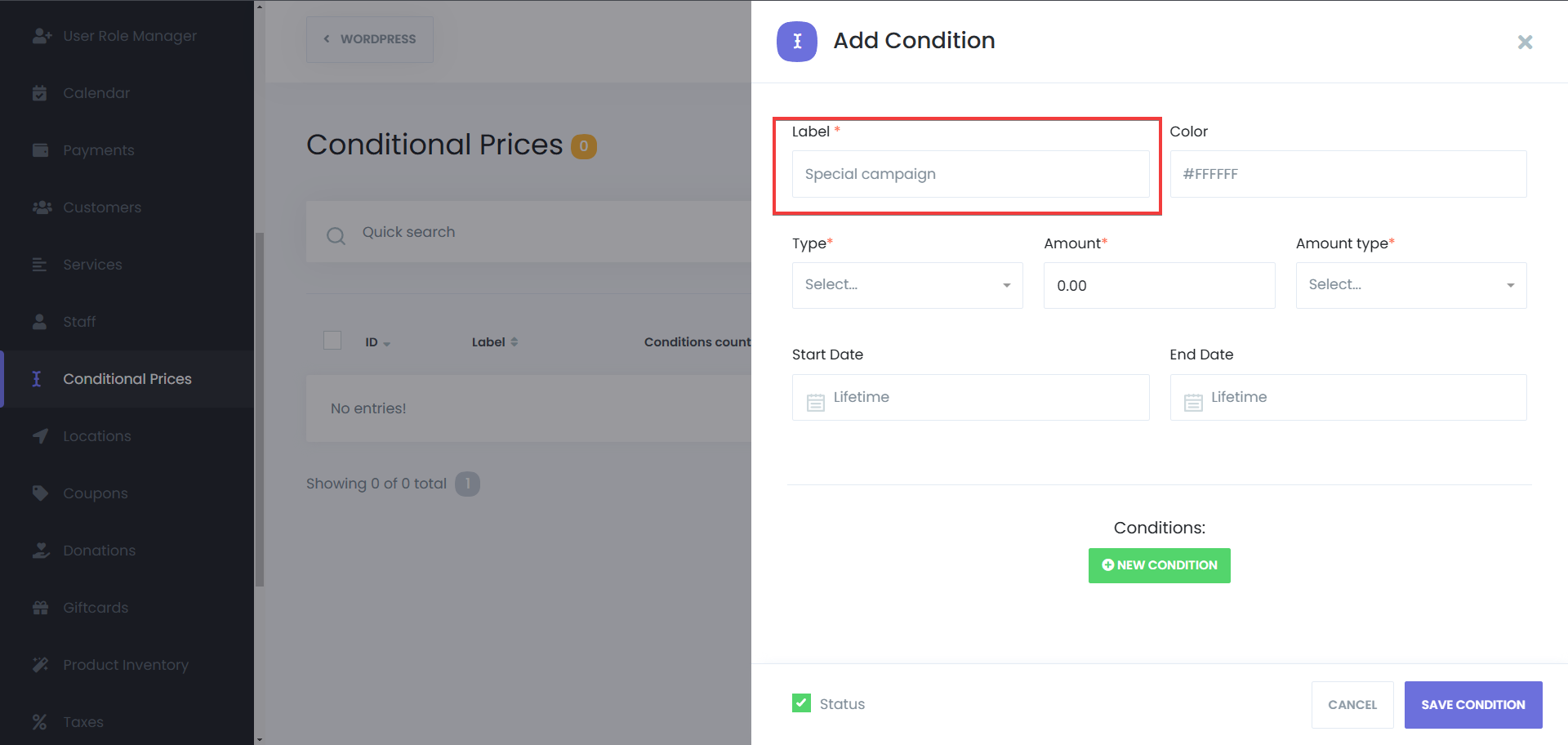1568x745 pixels.
Task: Click the Color hex input field
Action: (1347, 174)
